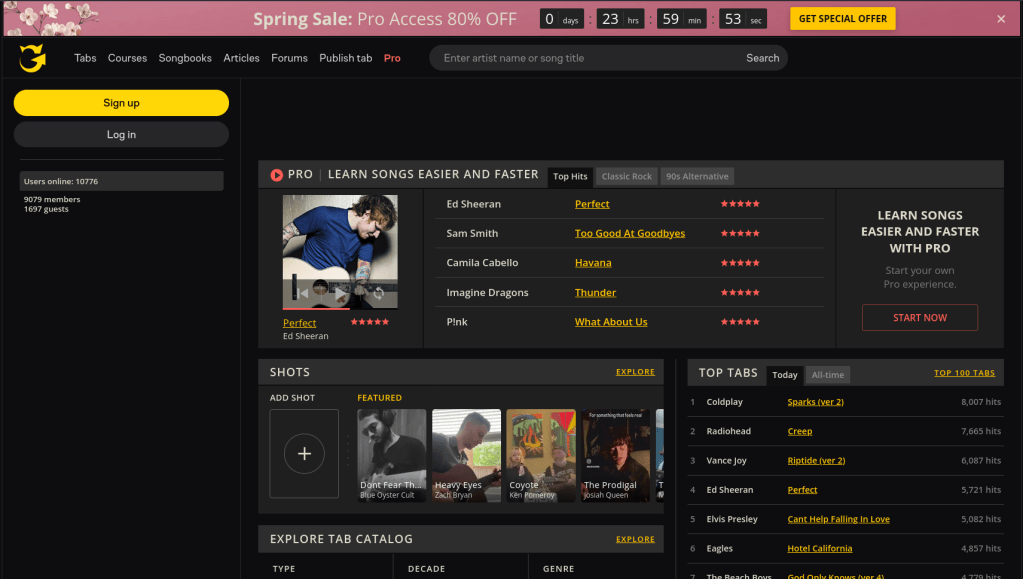Click the red PRO play icon in header
Screen dimensions: 1023x579
(x=276, y=175)
